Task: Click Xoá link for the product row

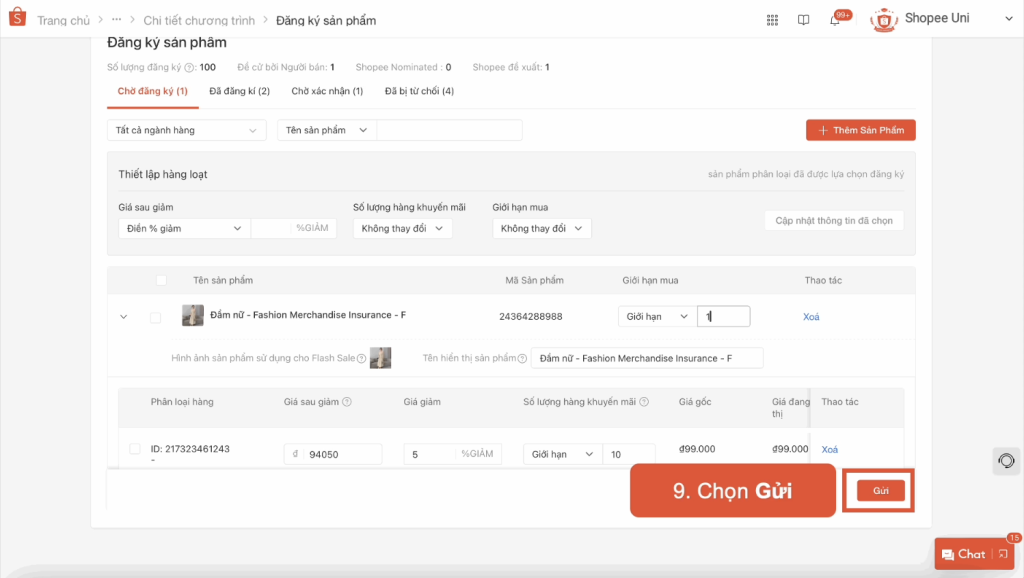Action: click(x=811, y=316)
